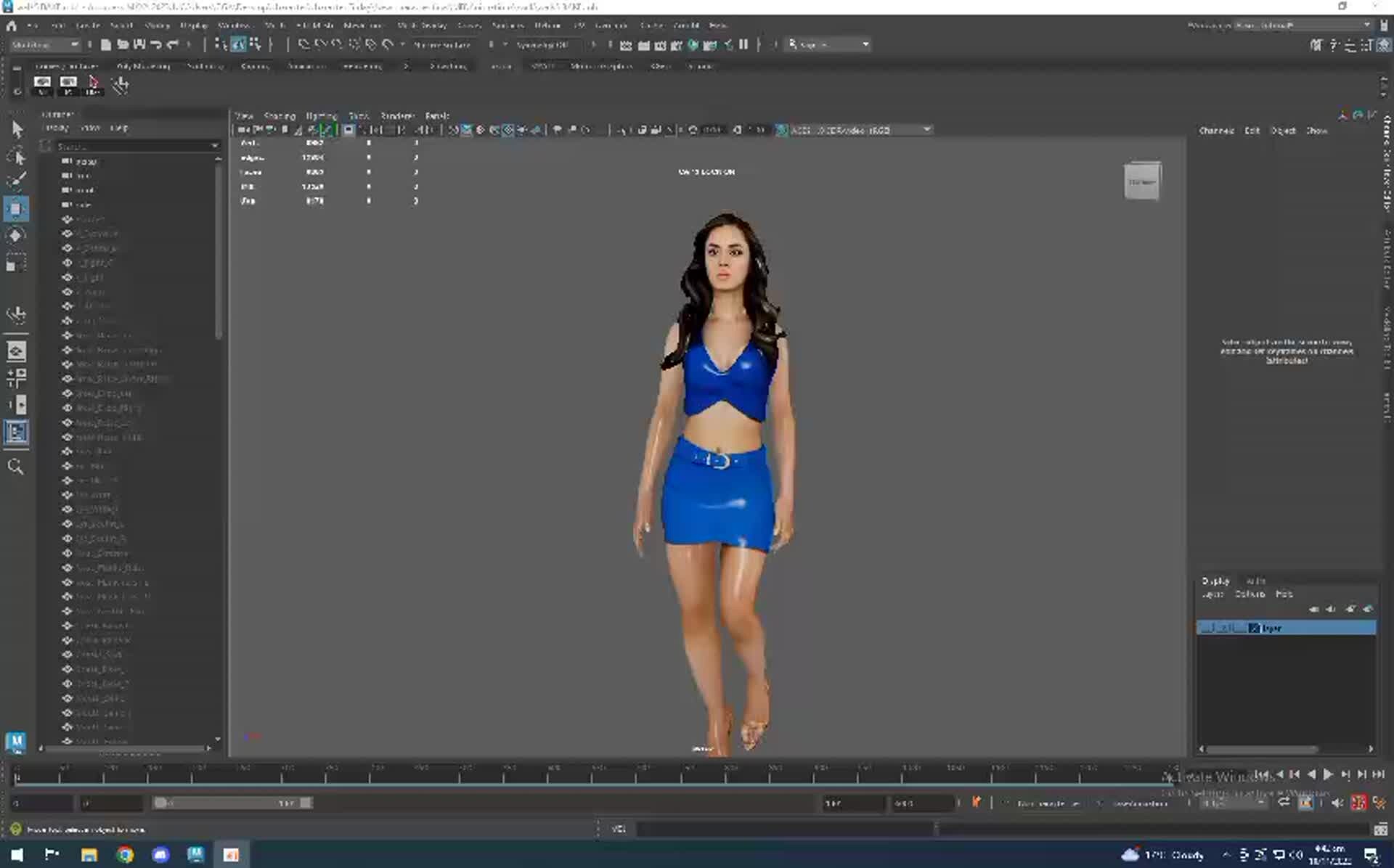
Task: Click the Undo icon on the top toolbar
Action: click(x=155, y=44)
